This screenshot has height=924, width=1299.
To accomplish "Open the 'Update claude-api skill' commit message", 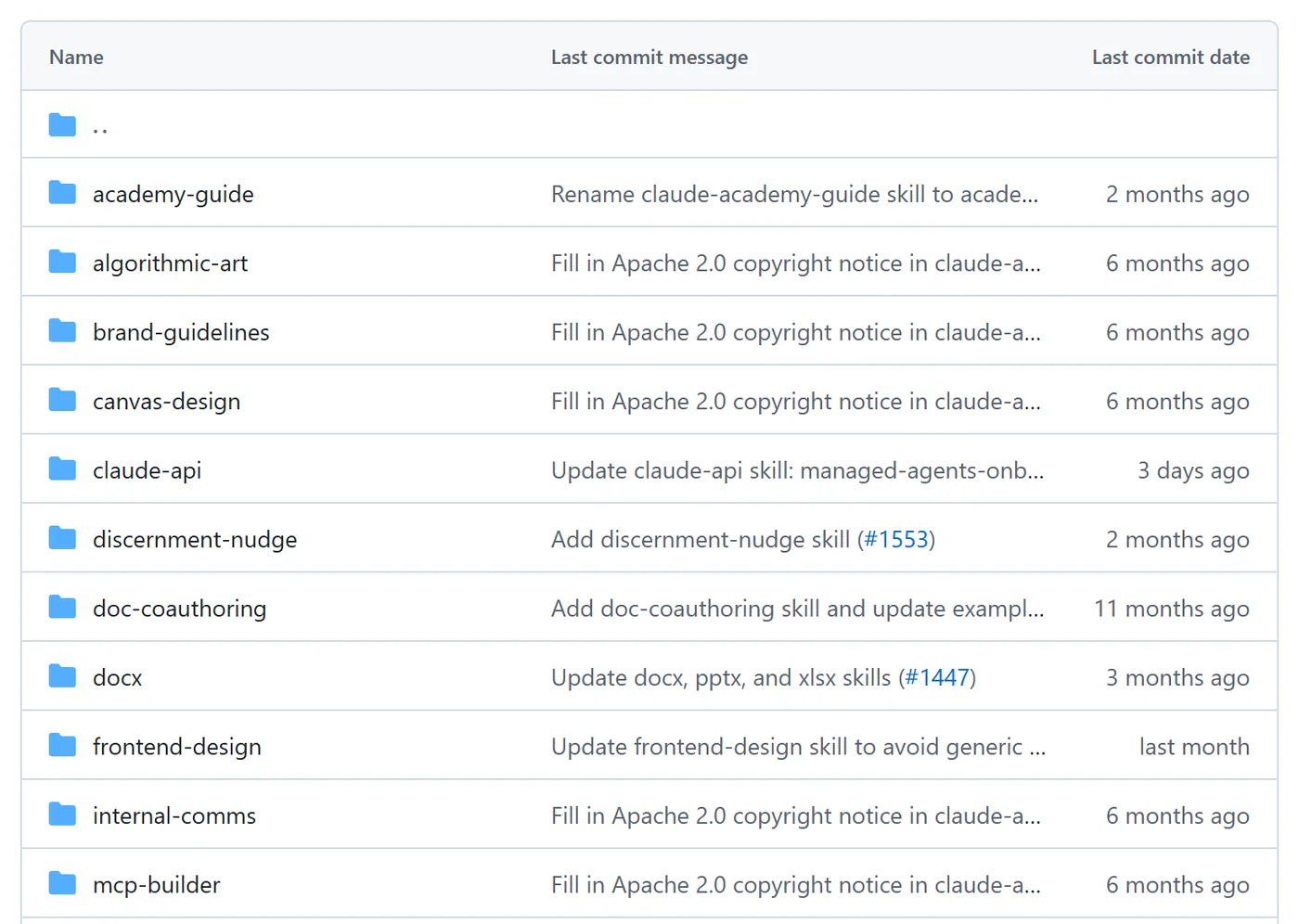I will (x=797, y=470).
